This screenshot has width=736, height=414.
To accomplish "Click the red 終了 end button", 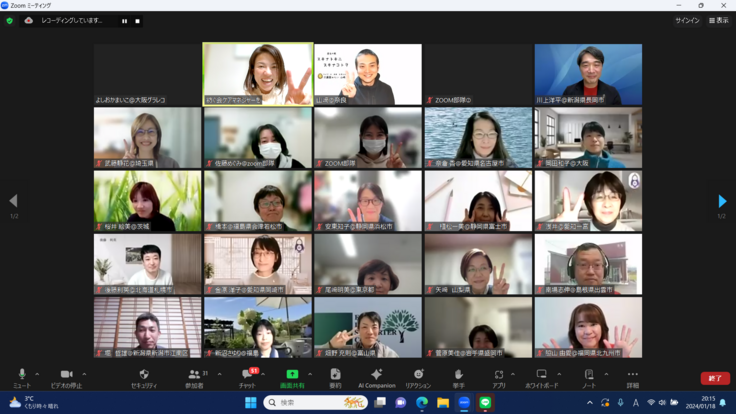I will pyautogui.click(x=714, y=378).
